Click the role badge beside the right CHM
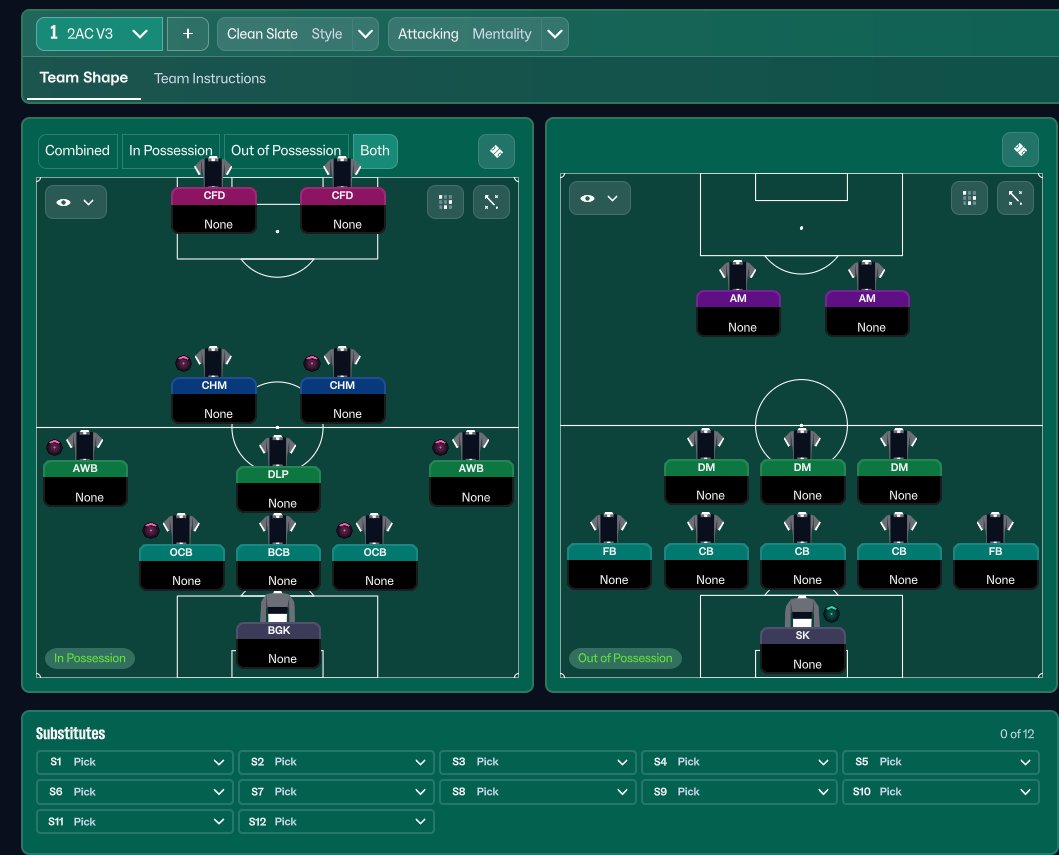The height and width of the screenshot is (855, 1059). click(311, 363)
